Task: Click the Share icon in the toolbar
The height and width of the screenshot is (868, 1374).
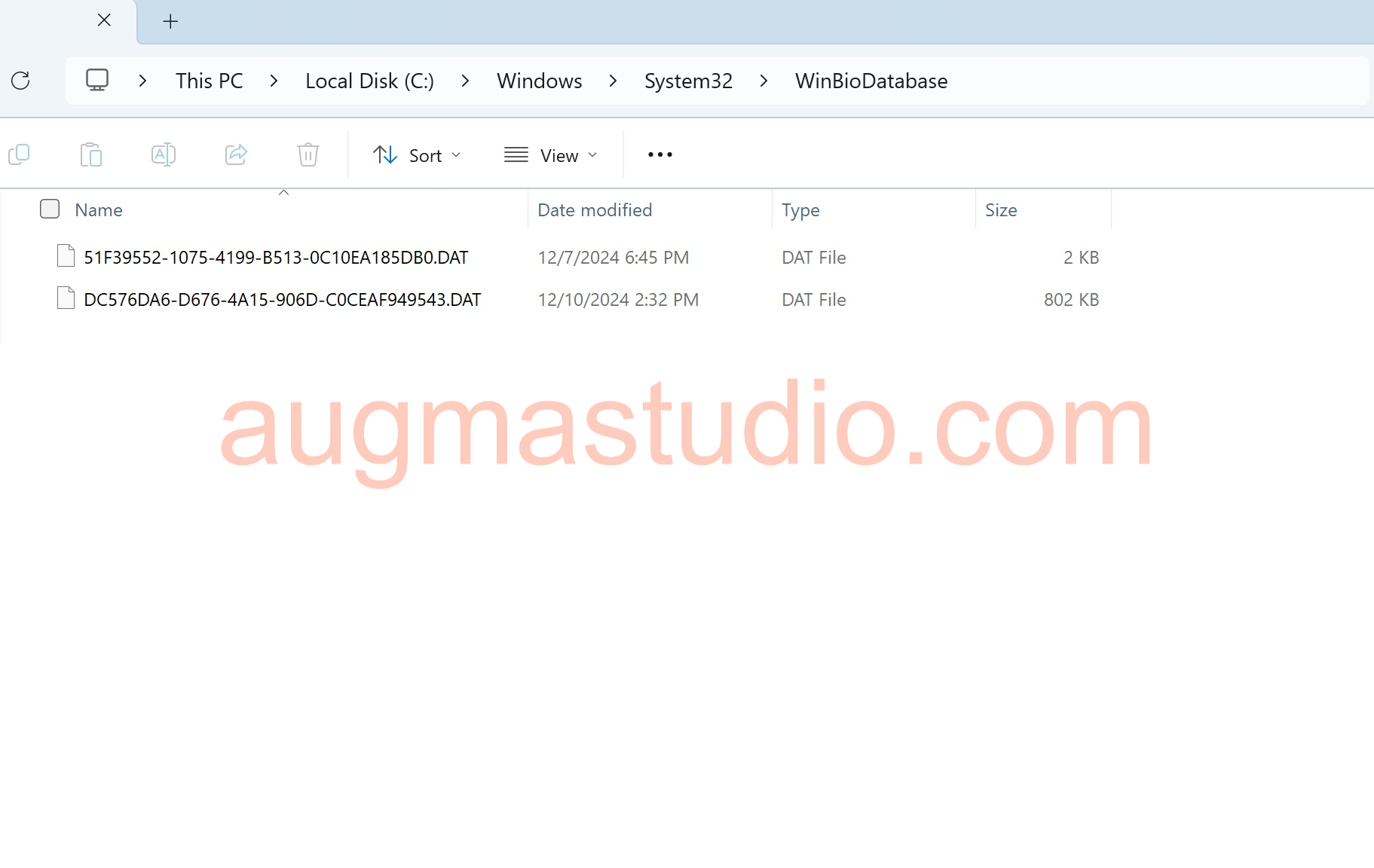Action: [235, 154]
